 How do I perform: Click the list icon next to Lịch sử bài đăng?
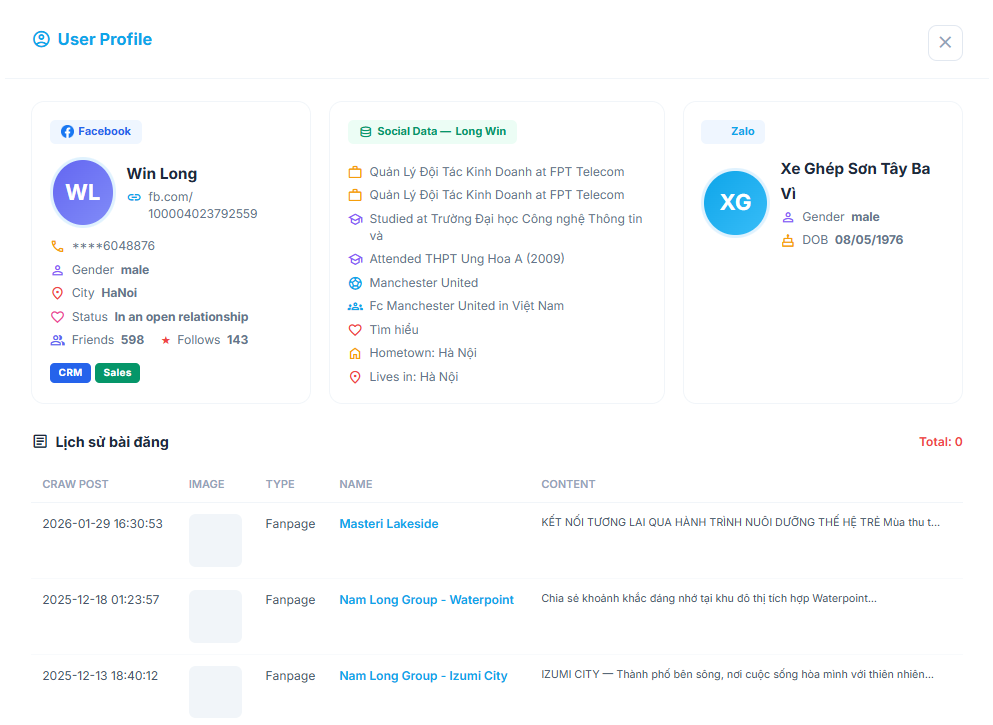click(40, 441)
